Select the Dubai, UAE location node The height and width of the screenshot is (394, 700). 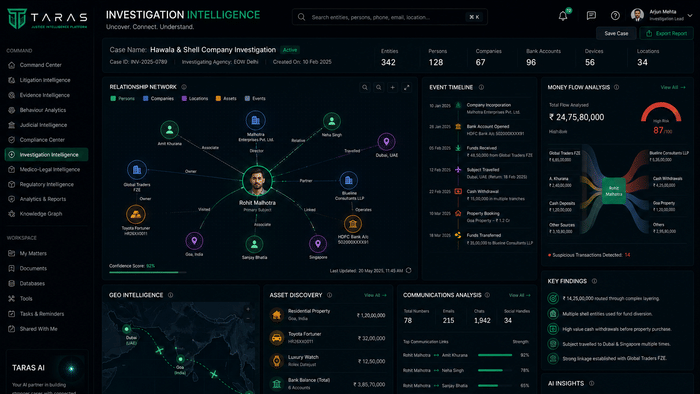tap(386, 142)
